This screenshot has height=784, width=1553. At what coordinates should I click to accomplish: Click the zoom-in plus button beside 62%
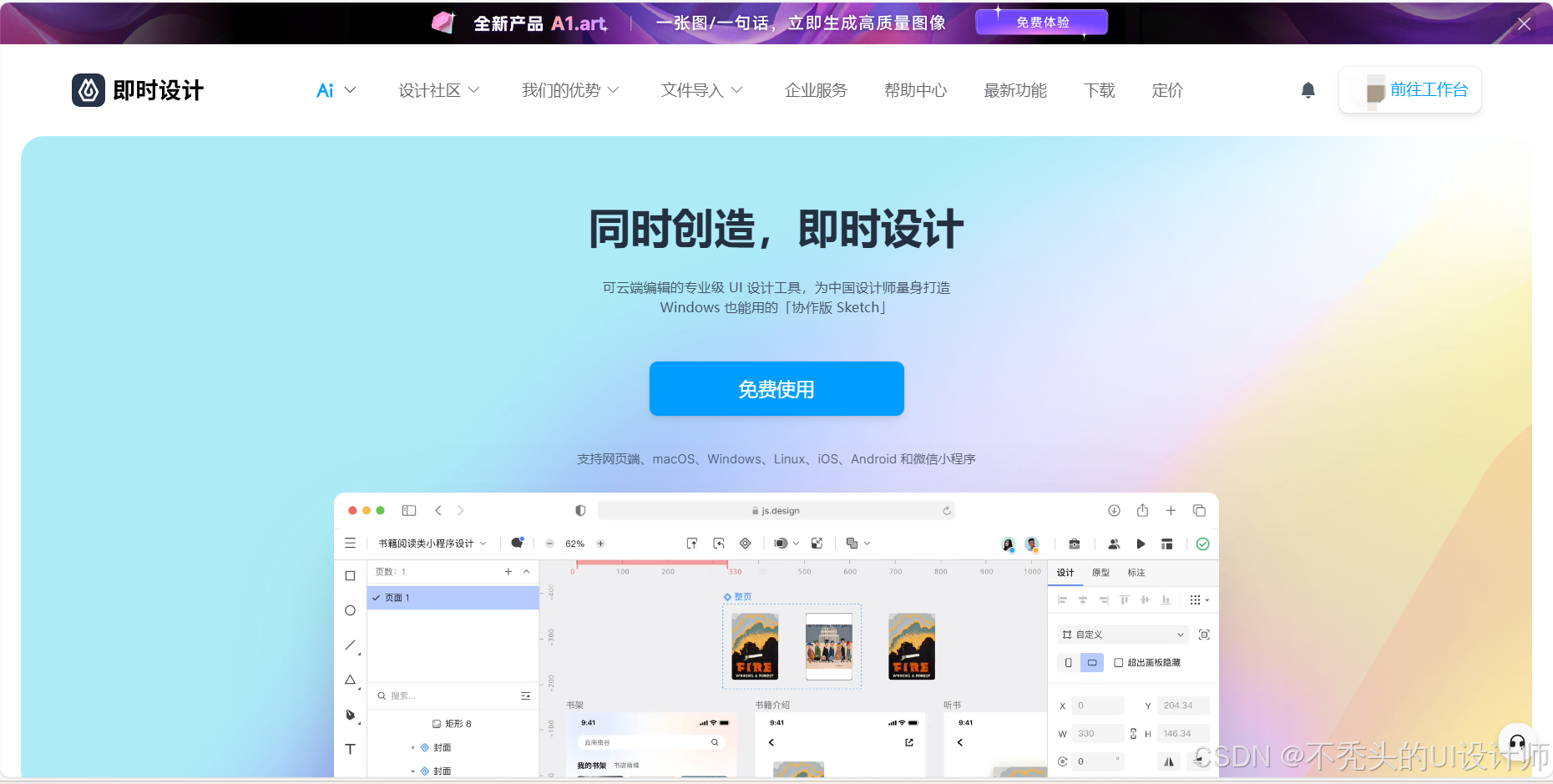coord(600,544)
